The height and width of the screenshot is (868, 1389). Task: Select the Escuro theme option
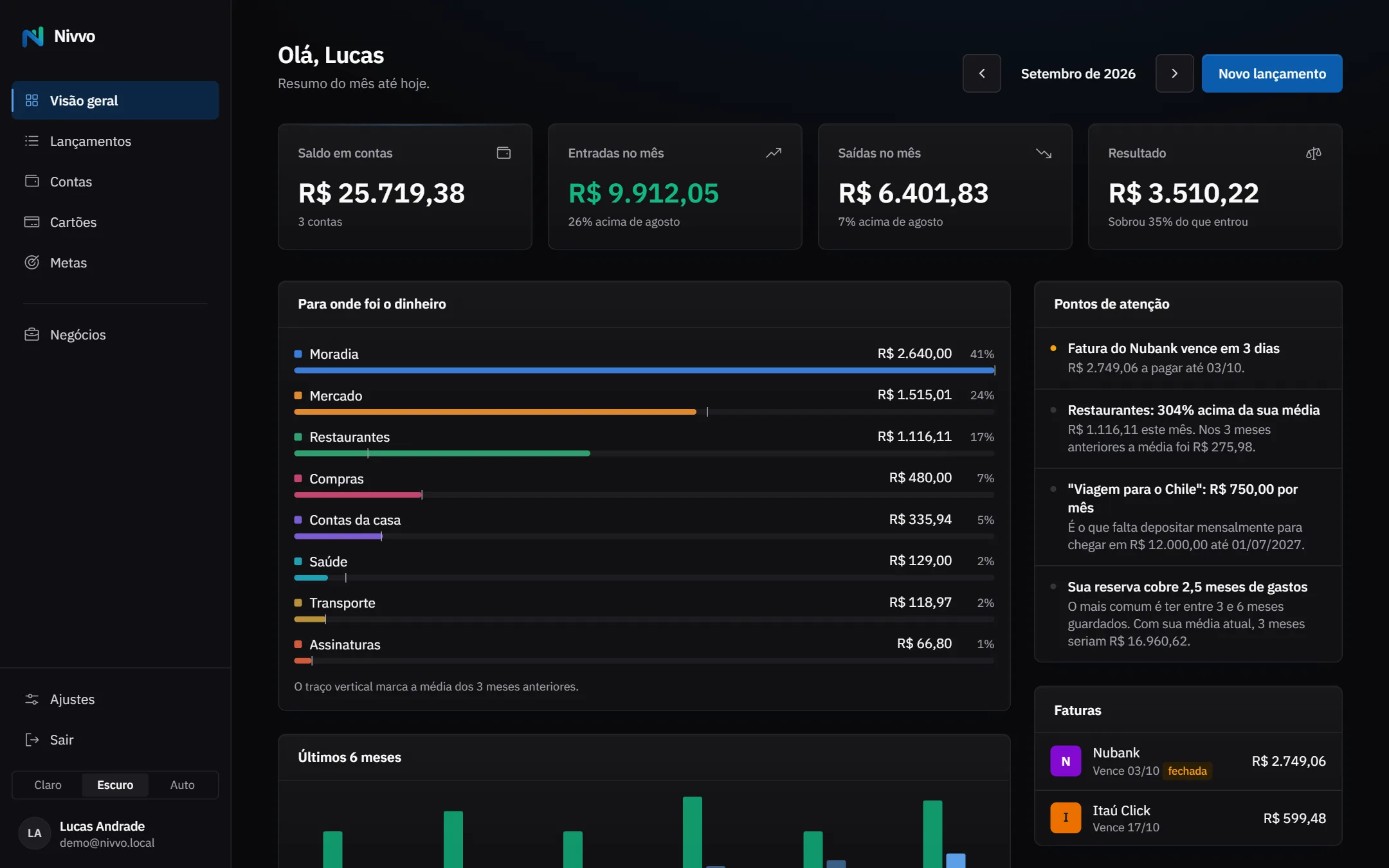115,785
